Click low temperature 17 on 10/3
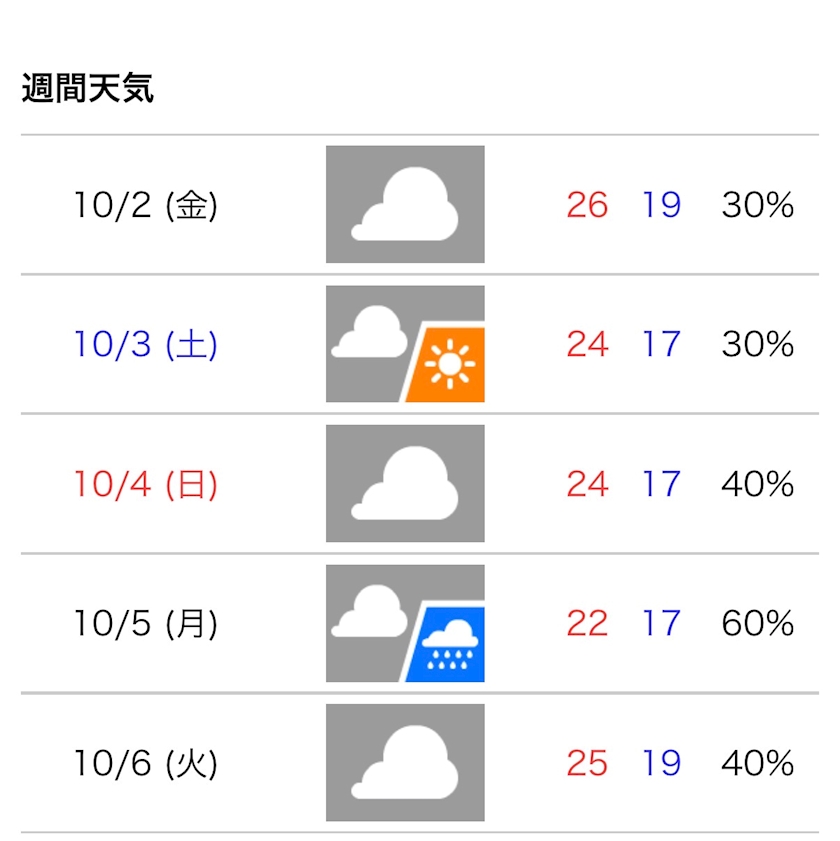 point(662,344)
